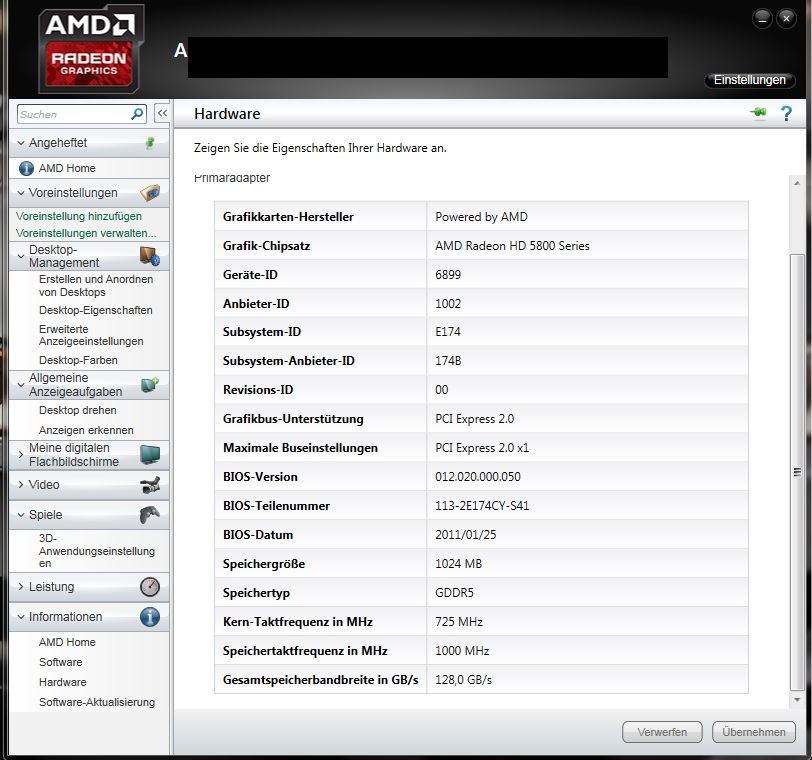Screen dimensions: 812x760
Task: Select Speichertaktfrequenz value 1000 MHz
Action: click(x=462, y=651)
